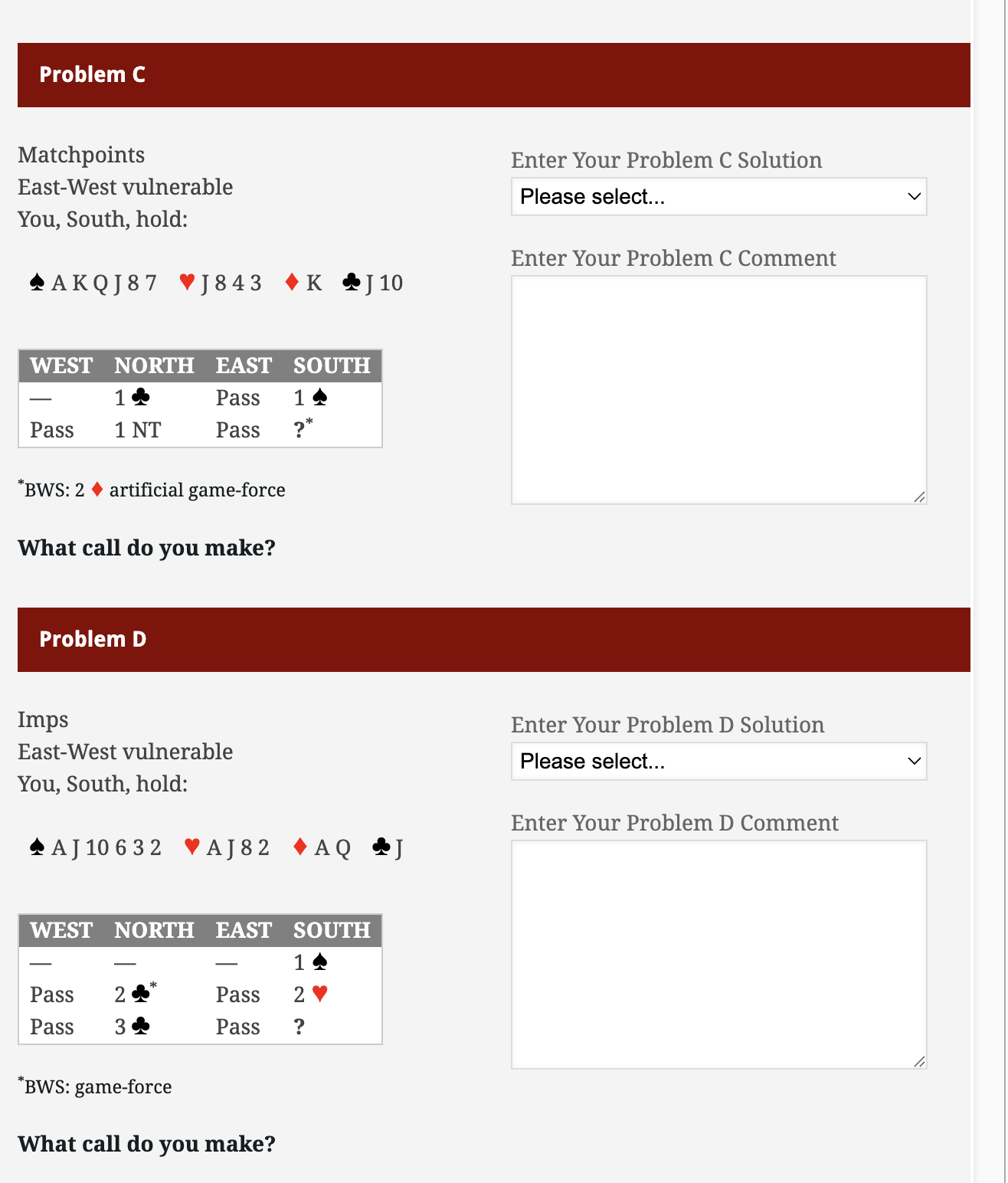The image size is (1008, 1183).
Task: Click the club suit icon in Problem D hand
Action: pos(381,847)
